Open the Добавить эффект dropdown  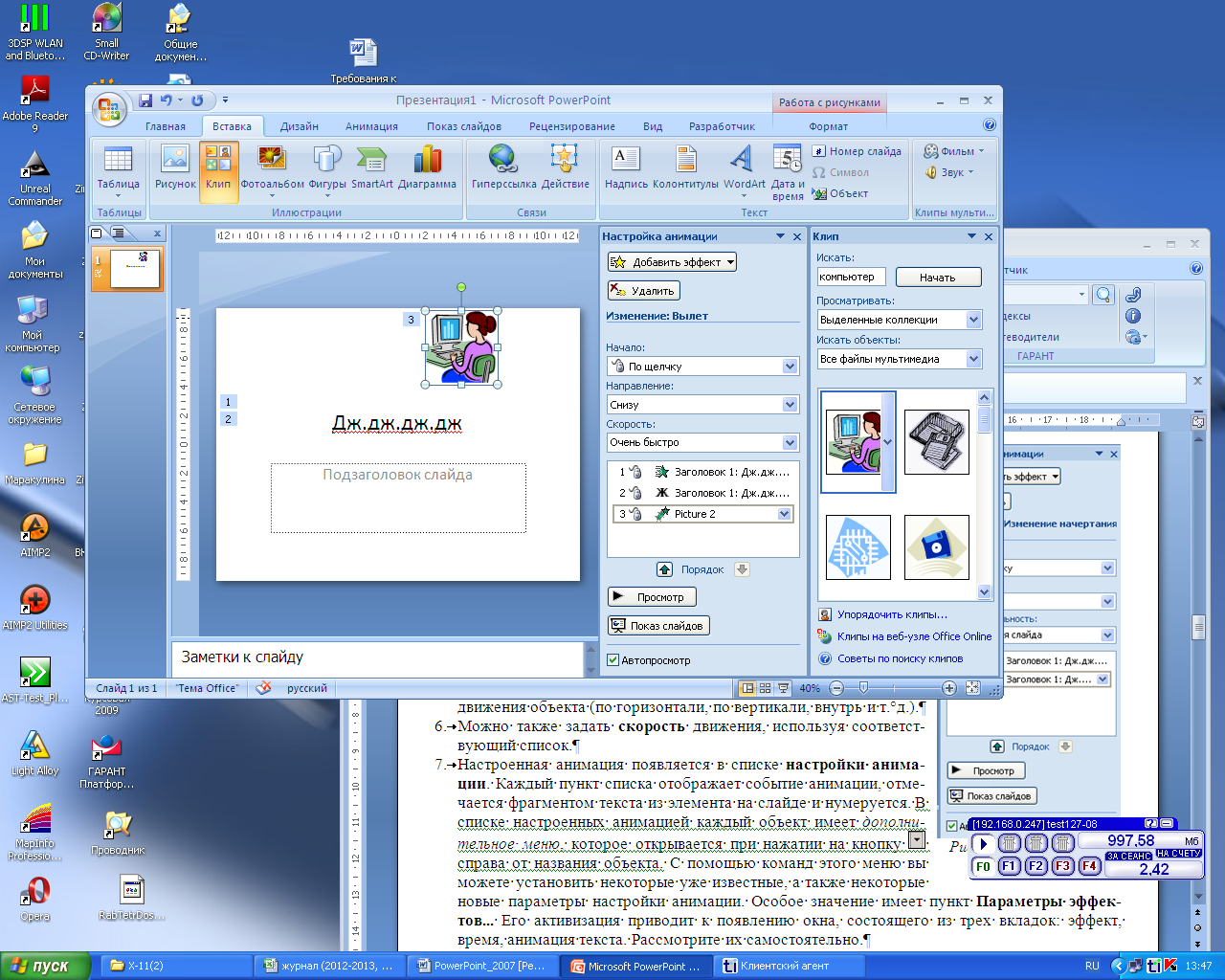[x=673, y=262]
